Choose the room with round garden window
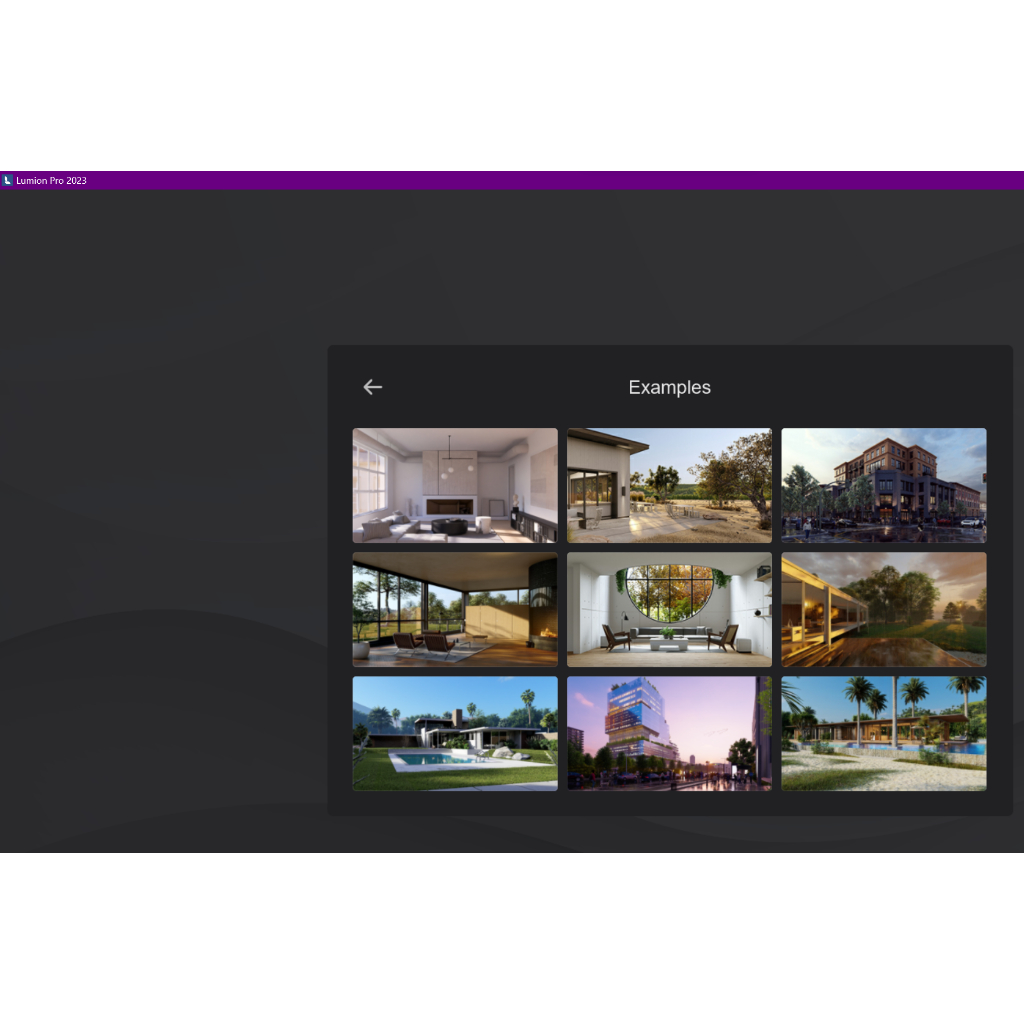This screenshot has width=1024, height=1024. [669, 609]
